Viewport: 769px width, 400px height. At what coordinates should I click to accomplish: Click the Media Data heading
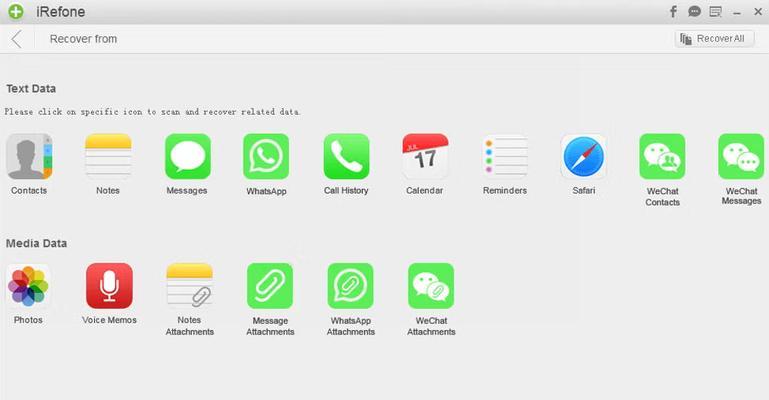tap(36, 244)
